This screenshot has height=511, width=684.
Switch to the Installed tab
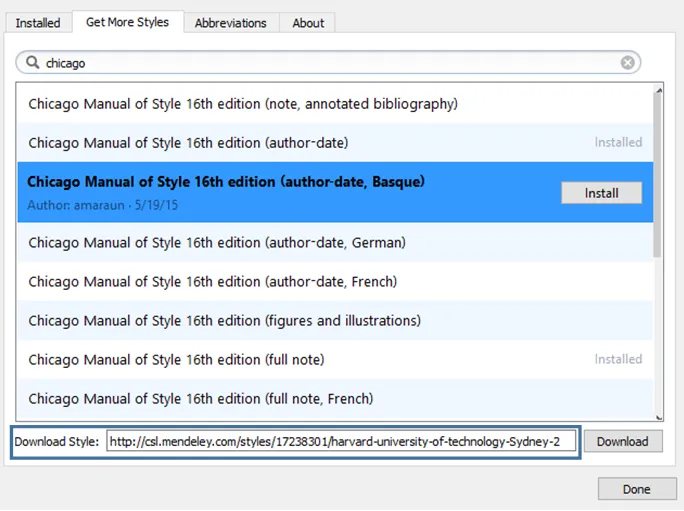point(38,23)
